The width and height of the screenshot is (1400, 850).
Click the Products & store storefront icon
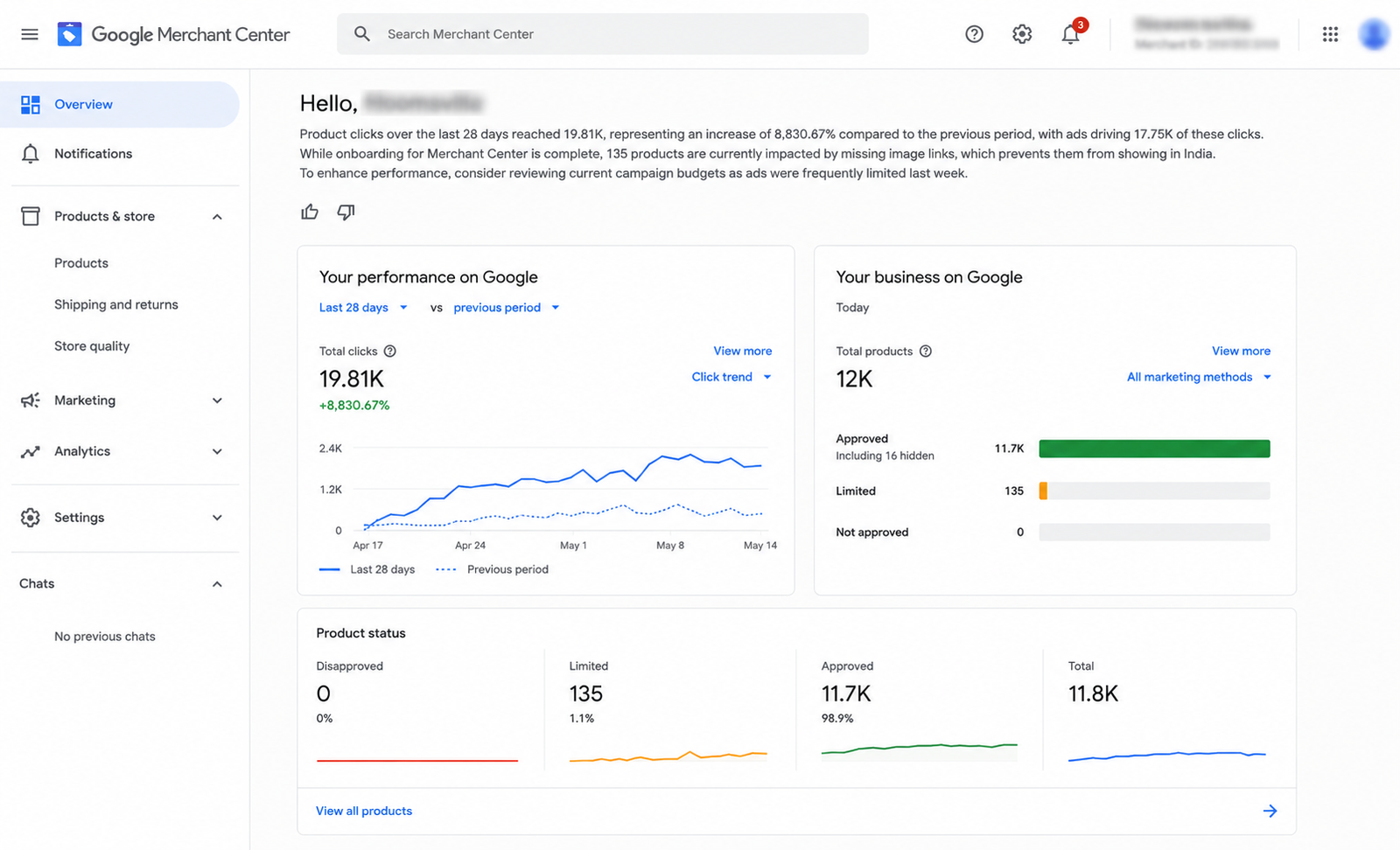tap(31, 216)
